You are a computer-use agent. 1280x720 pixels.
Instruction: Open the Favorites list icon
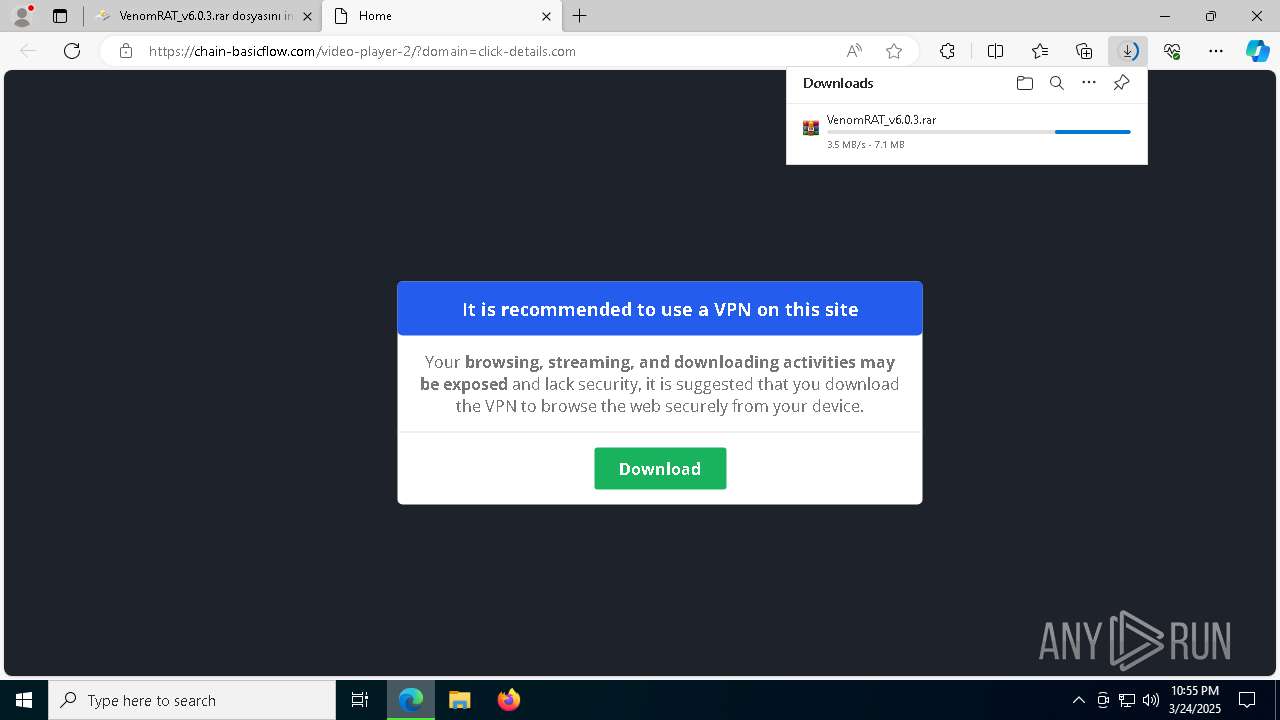(1040, 51)
